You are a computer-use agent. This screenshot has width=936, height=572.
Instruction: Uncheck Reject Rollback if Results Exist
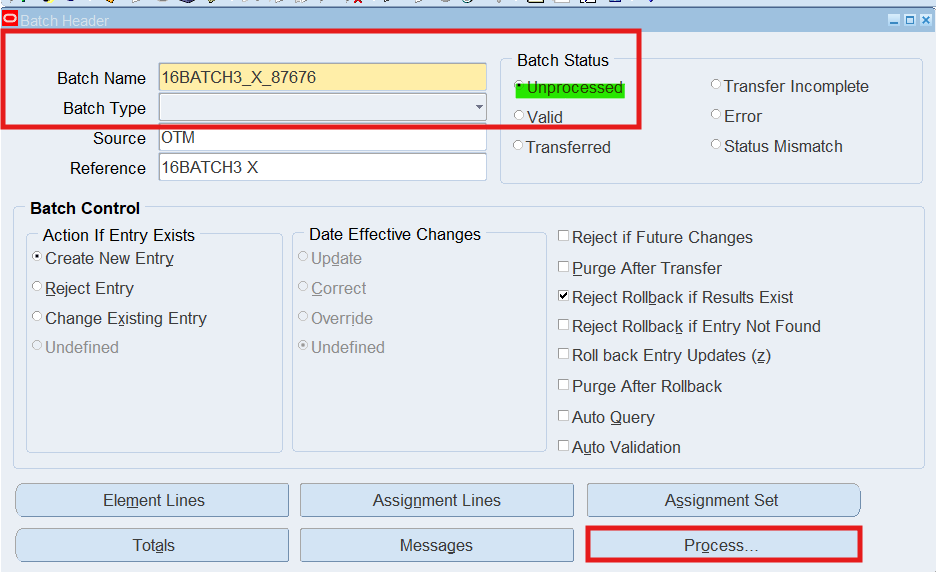pos(564,297)
